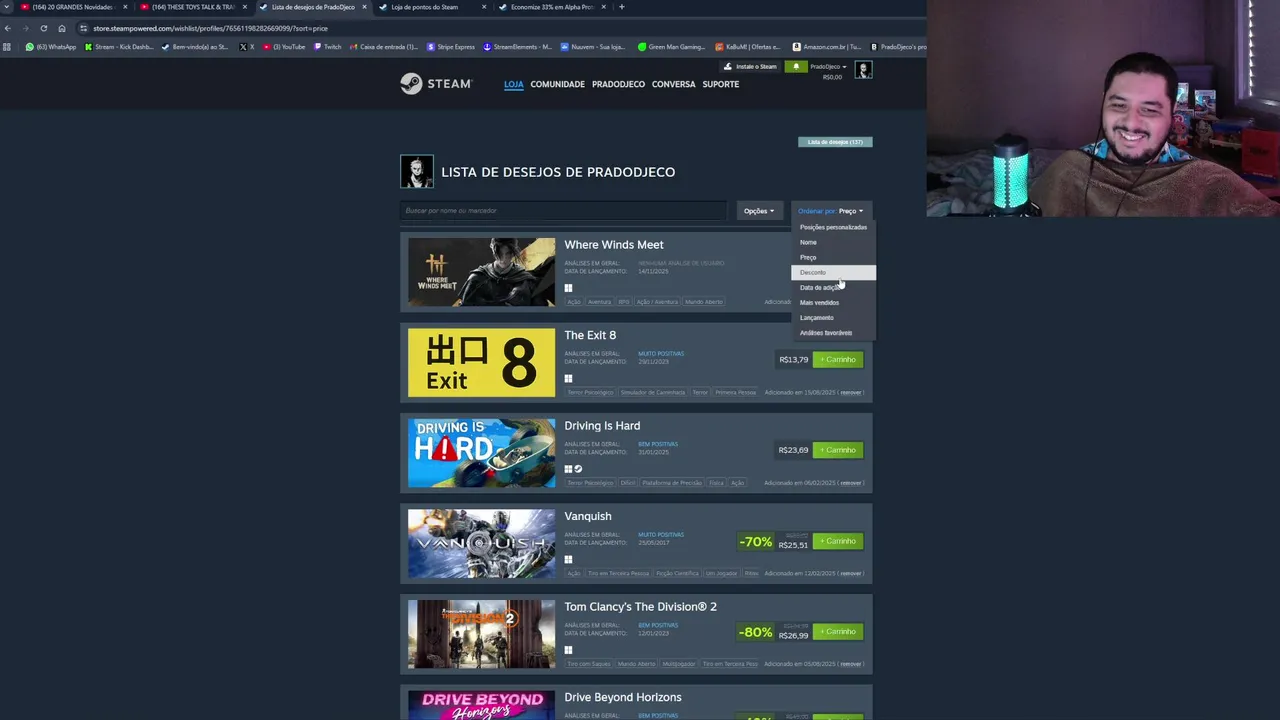The image size is (1280, 720).
Task: Open the SUPORTE navigation tab
Action: click(x=721, y=84)
